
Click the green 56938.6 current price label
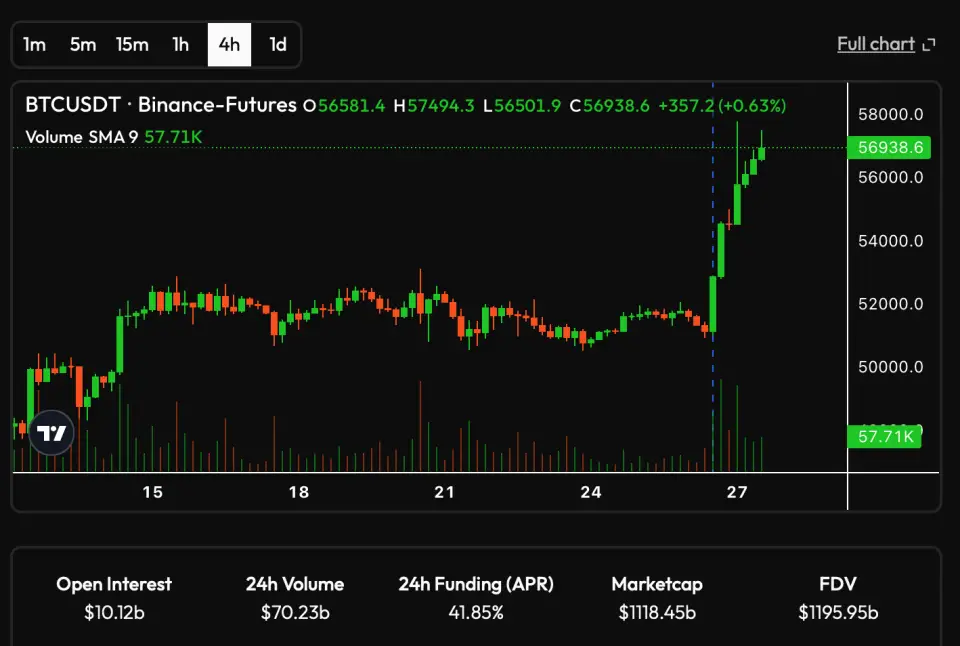click(888, 148)
